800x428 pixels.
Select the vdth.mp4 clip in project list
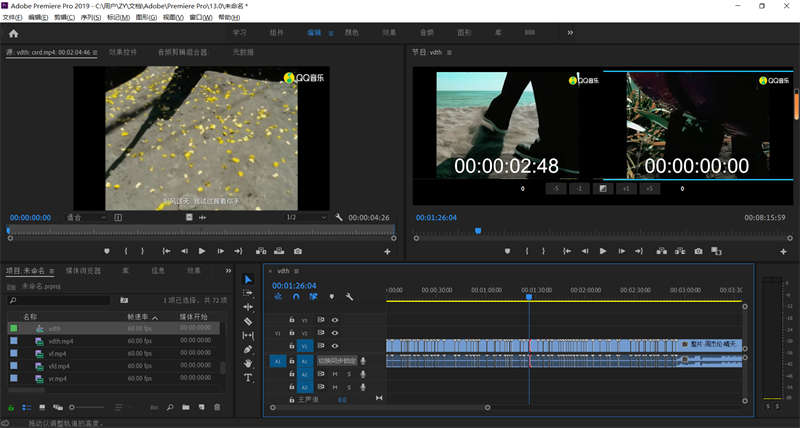pyautogui.click(x=60, y=341)
